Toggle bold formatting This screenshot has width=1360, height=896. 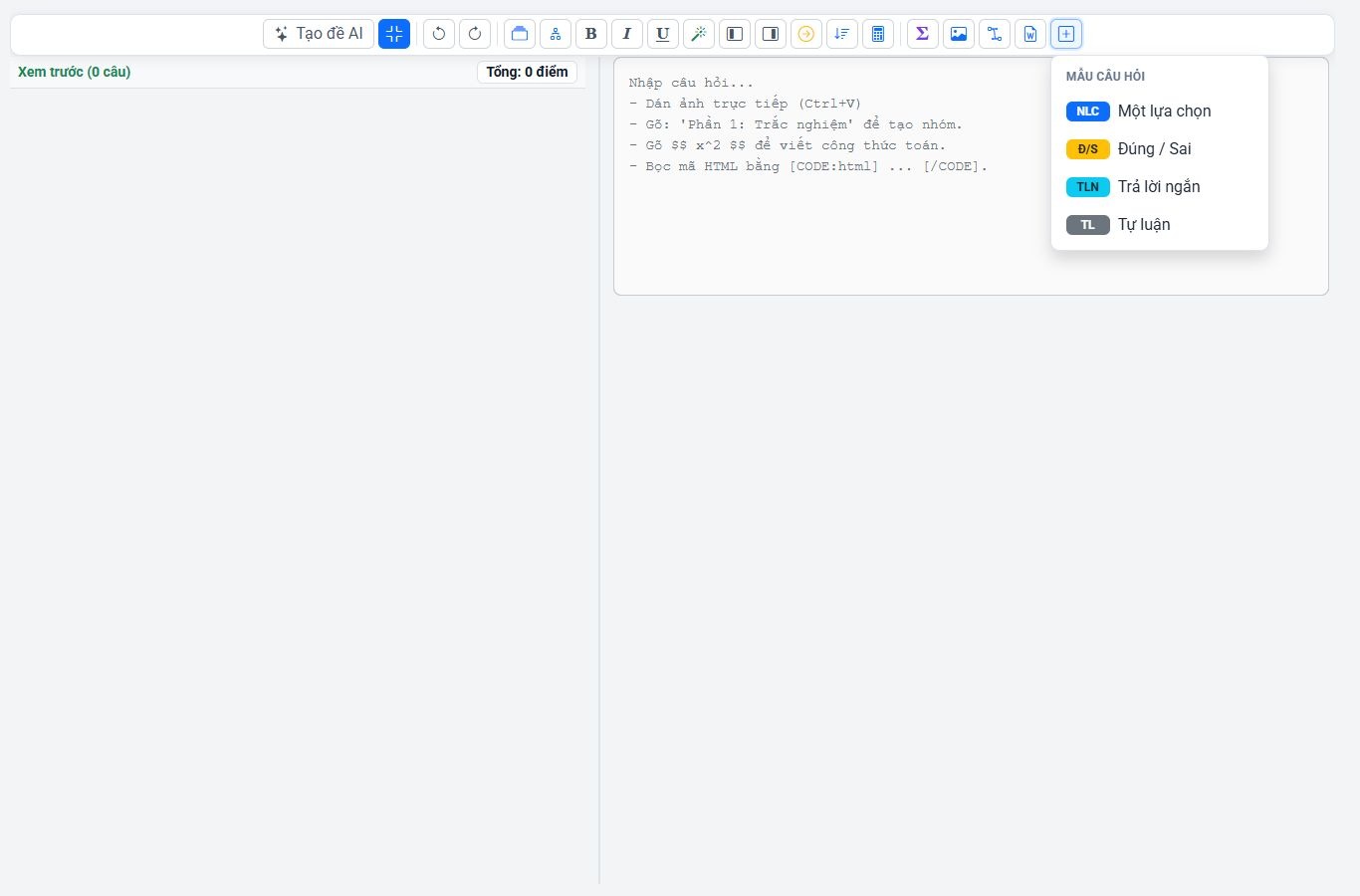(591, 34)
